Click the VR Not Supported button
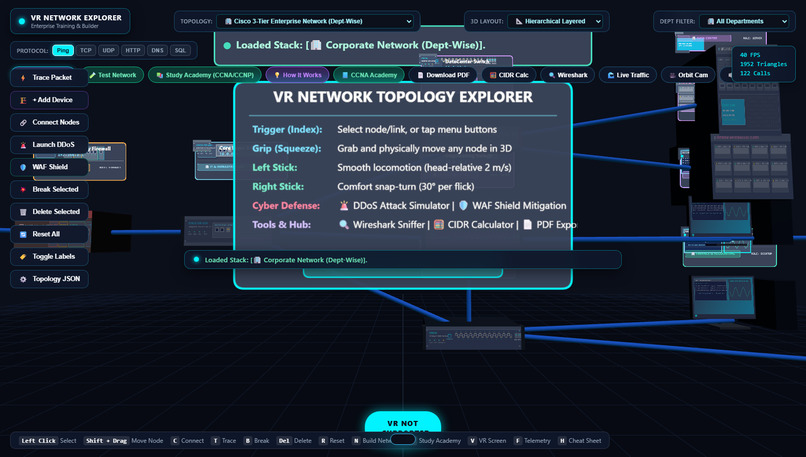The height and width of the screenshot is (457, 806). [x=403, y=423]
